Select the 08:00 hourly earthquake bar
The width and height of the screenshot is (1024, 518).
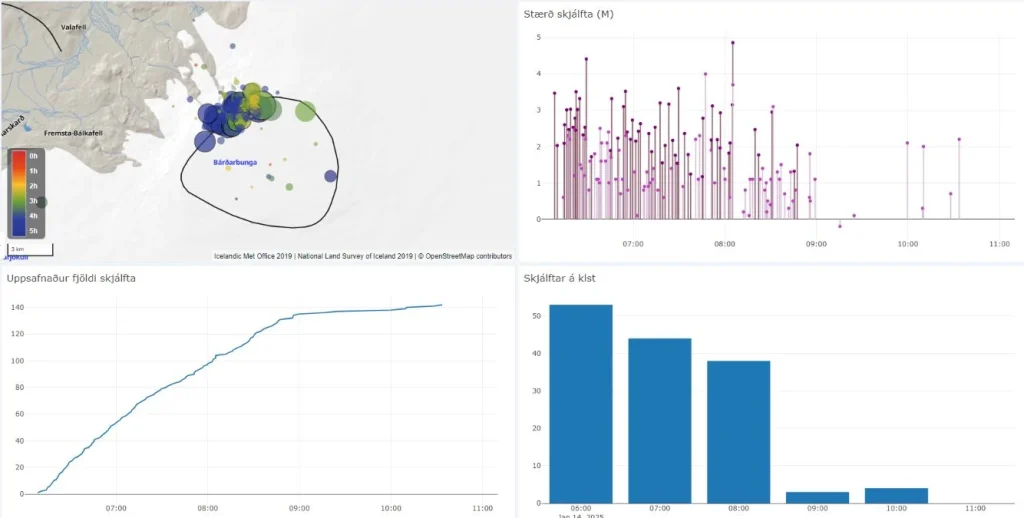[739, 432]
